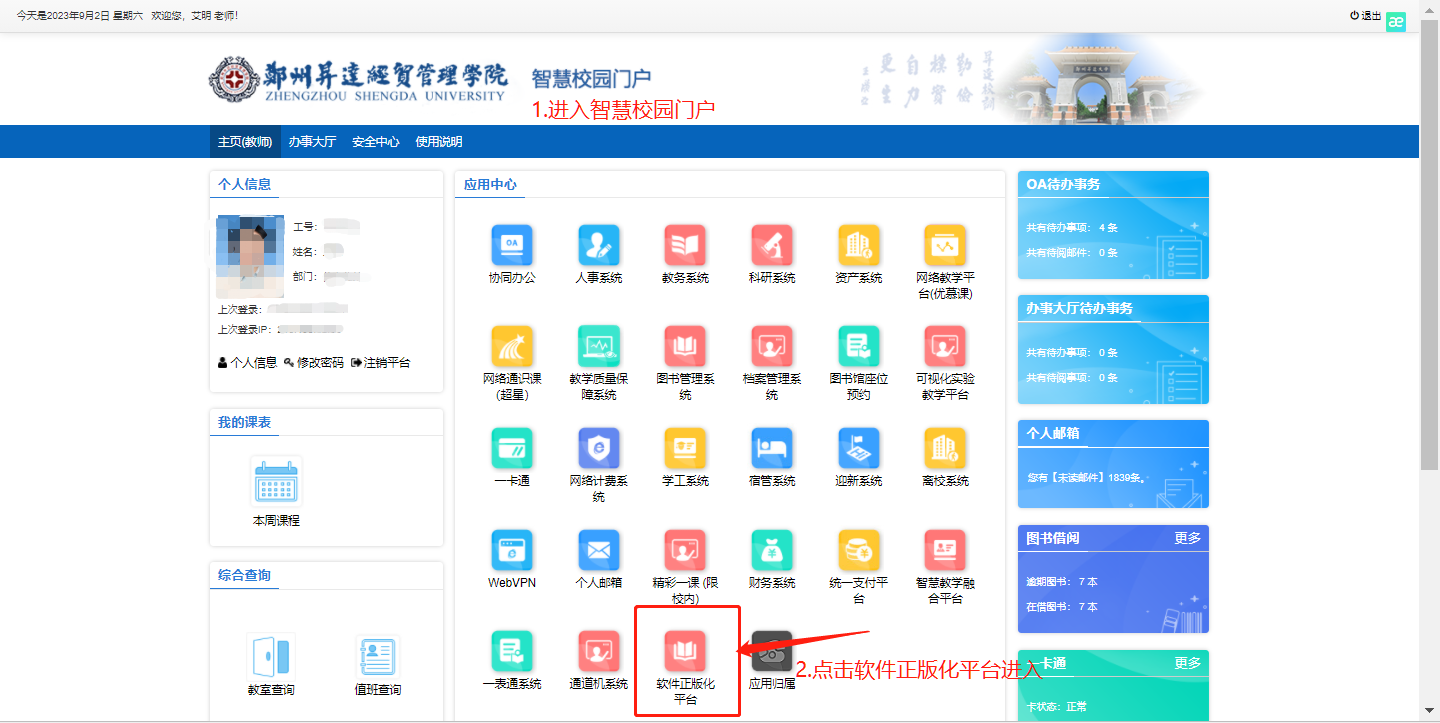This screenshot has height=723, width=1440.
Task: Open the 宿管系统 bed icon
Action: (772, 448)
